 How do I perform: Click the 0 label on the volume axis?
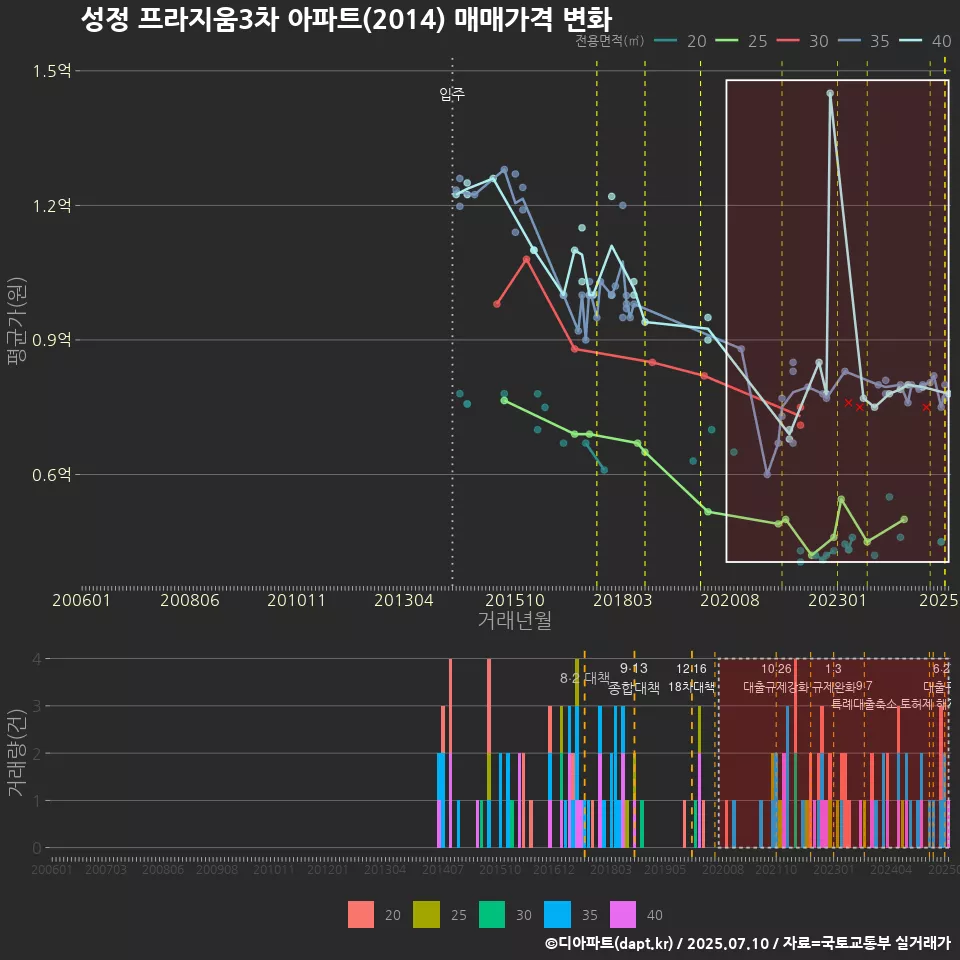[x=37, y=849]
